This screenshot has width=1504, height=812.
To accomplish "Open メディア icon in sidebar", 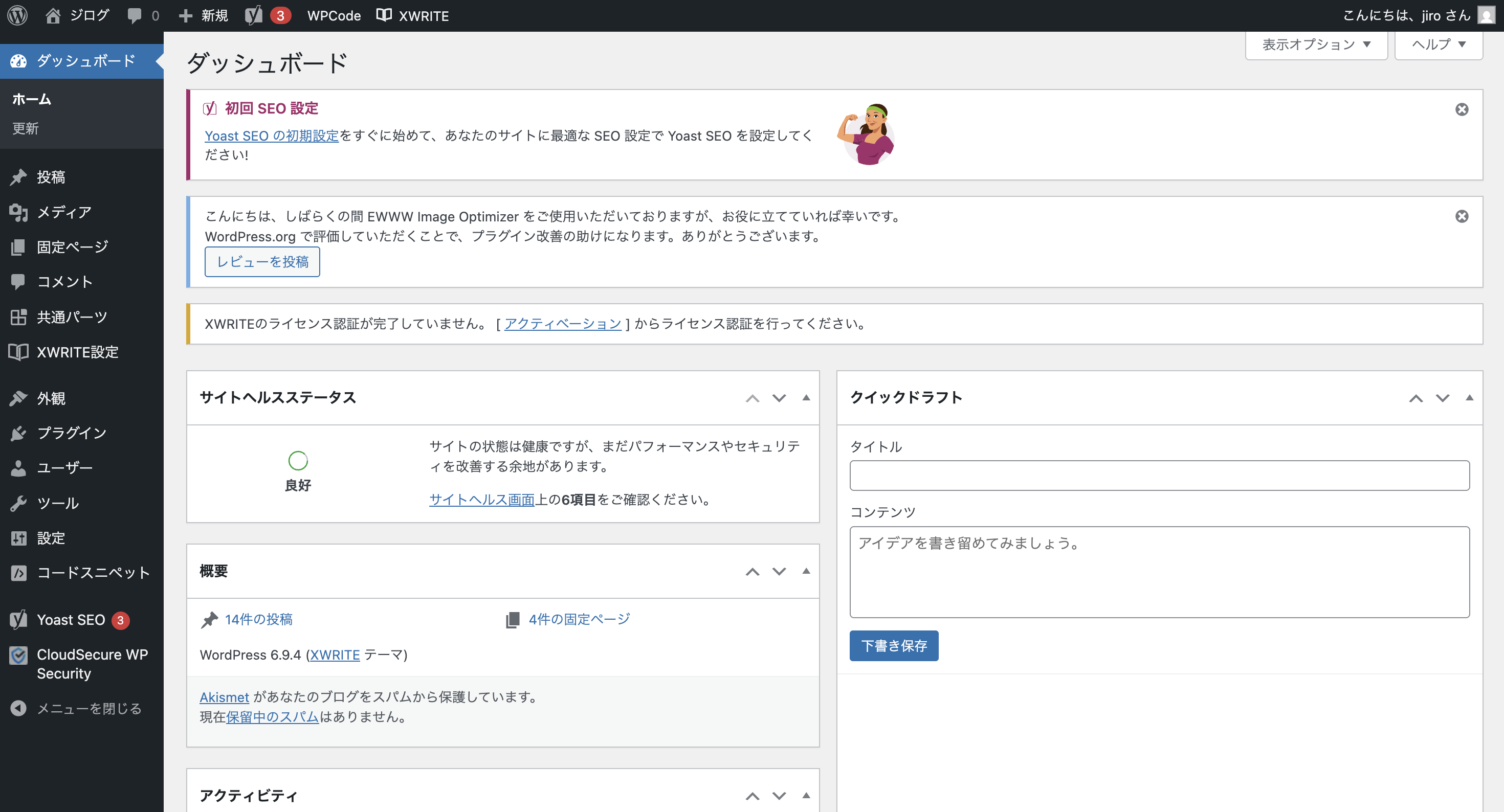I will point(19,212).
